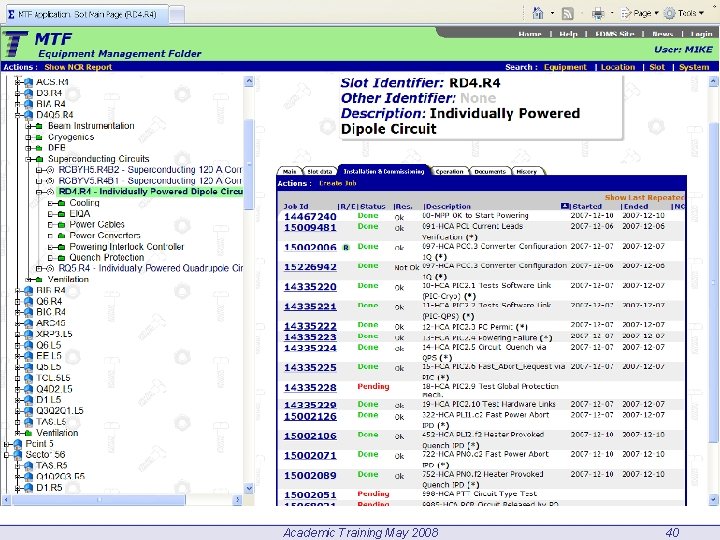
Task: Click the DFB folder icon
Action: tap(39, 148)
